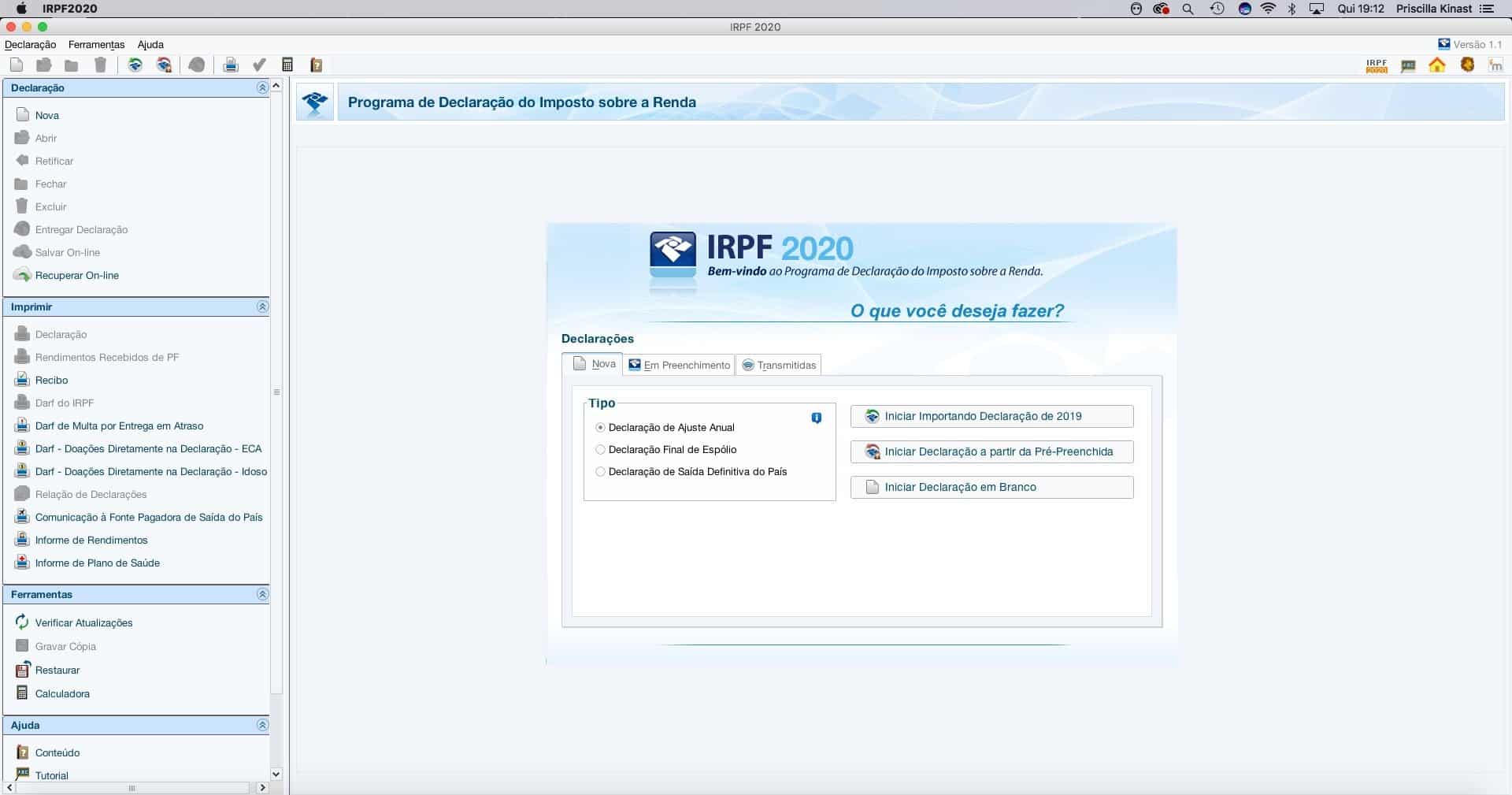Click the blue info icon in Tipo box
This screenshot has height=795, width=1512.
(817, 418)
